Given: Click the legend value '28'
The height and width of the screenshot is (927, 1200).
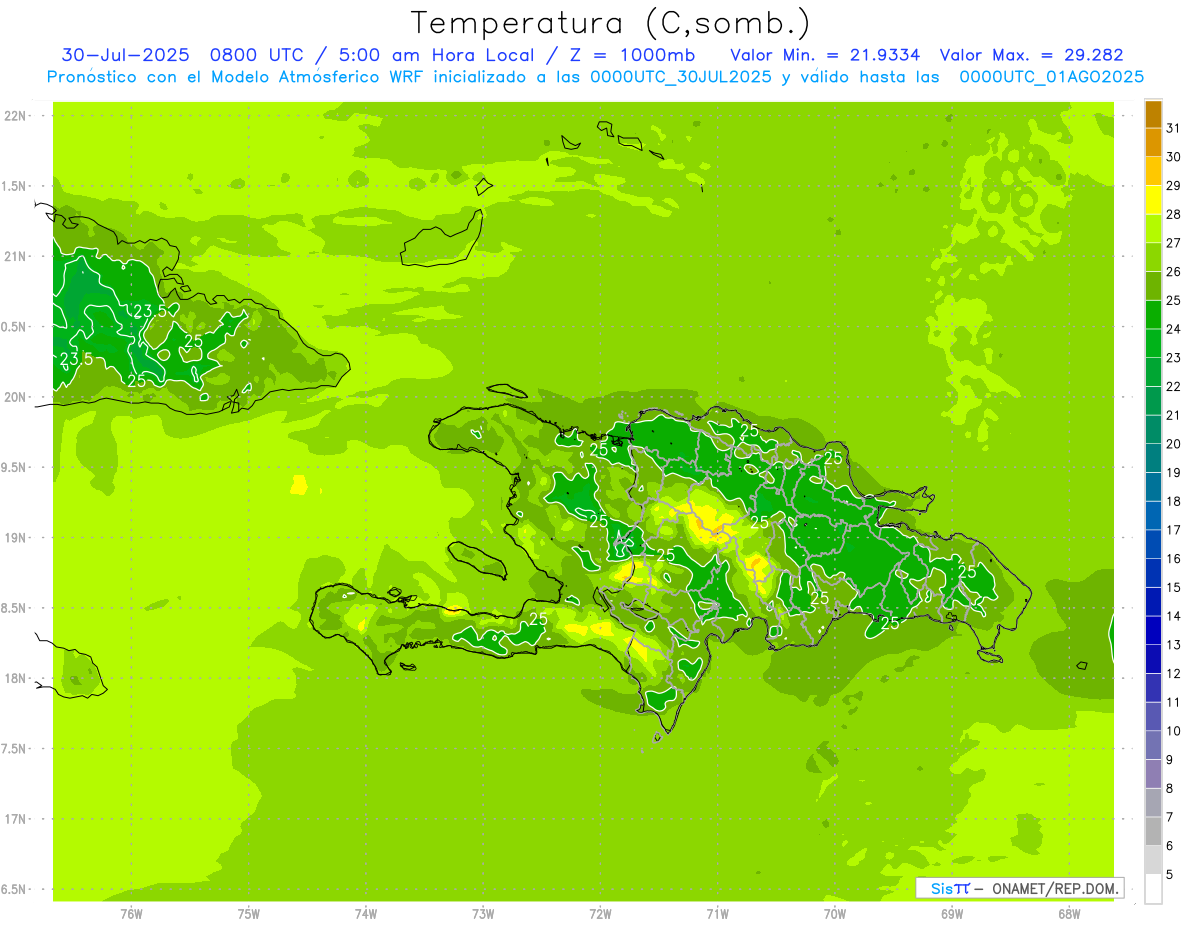Looking at the screenshot, I should click(1173, 214).
